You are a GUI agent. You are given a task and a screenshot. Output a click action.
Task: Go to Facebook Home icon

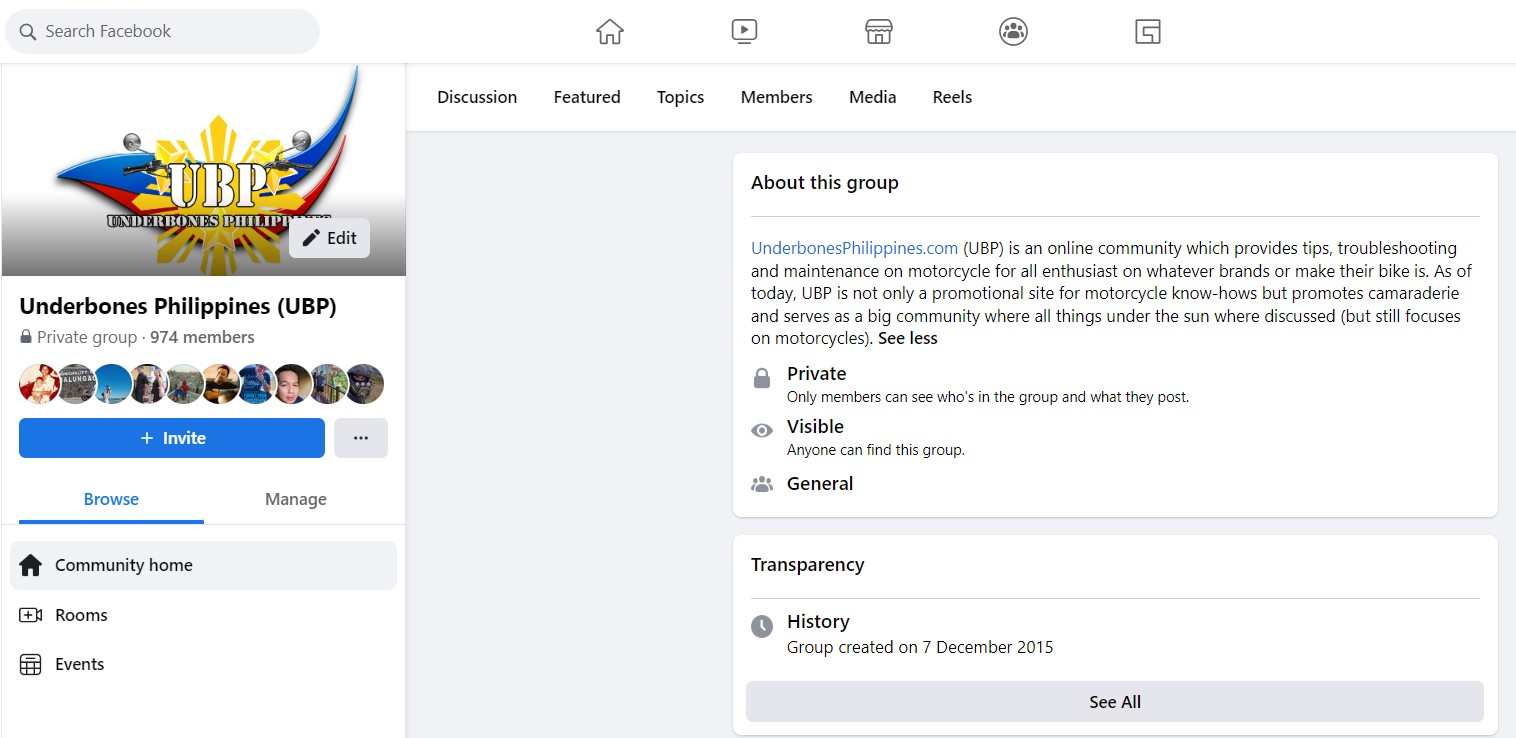point(609,32)
